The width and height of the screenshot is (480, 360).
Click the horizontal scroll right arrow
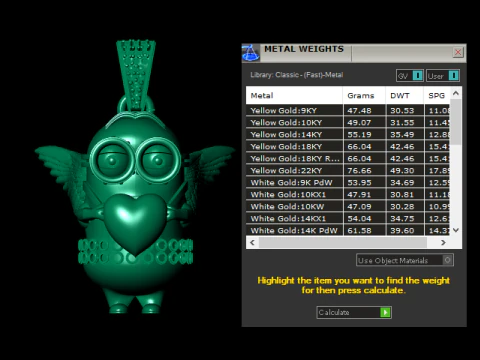point(443,242)
